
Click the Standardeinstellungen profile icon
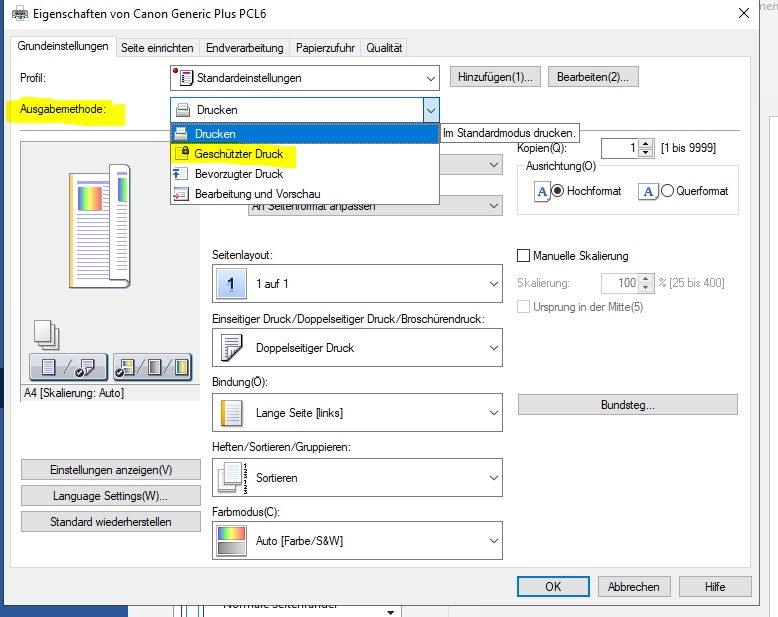tap(183, 77)
